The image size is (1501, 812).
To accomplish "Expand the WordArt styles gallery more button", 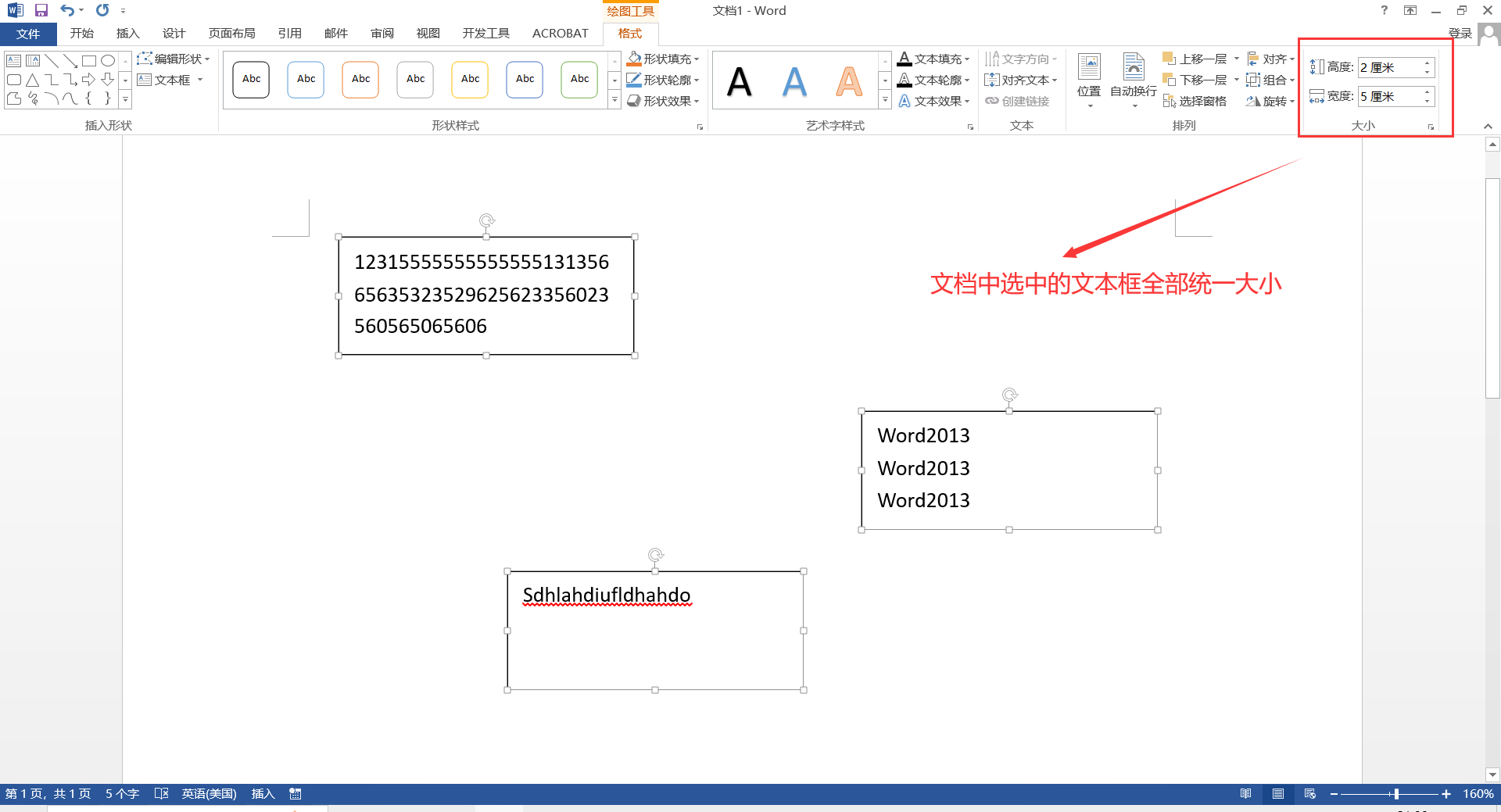I will coord(885,100).
